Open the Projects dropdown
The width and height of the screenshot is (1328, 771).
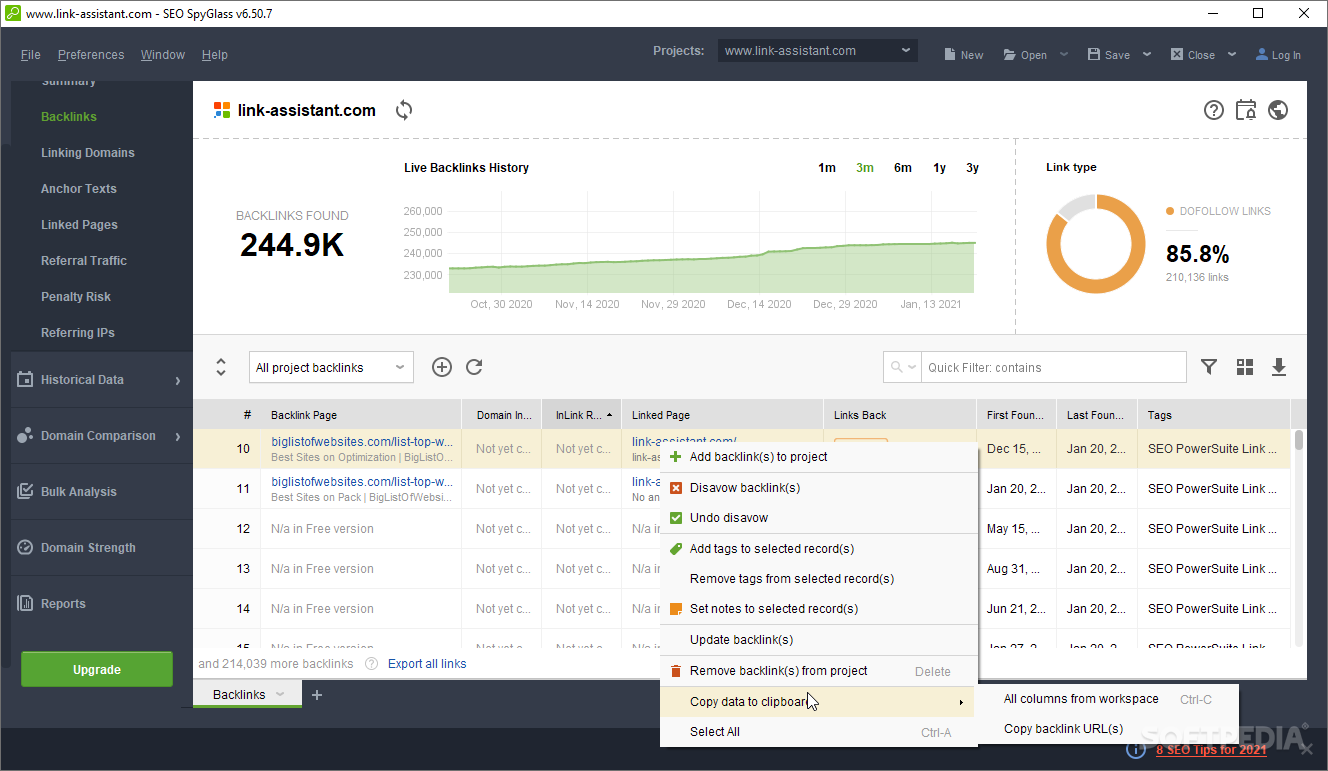818,50
